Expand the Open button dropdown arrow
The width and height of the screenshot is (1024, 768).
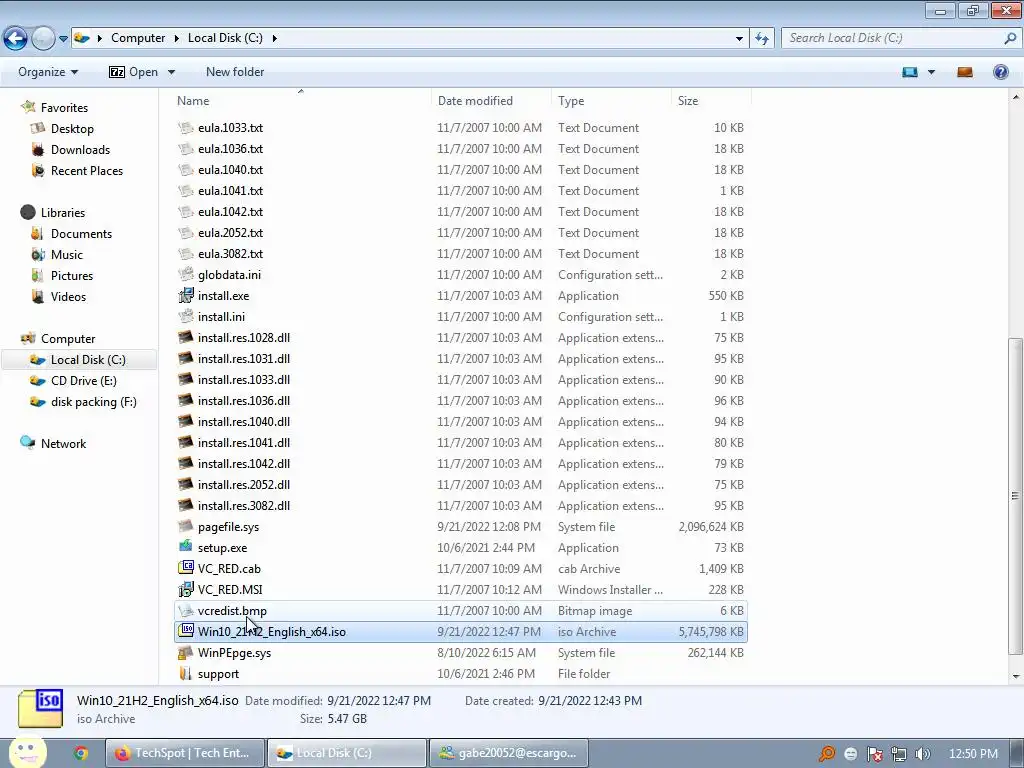(171, 72)
